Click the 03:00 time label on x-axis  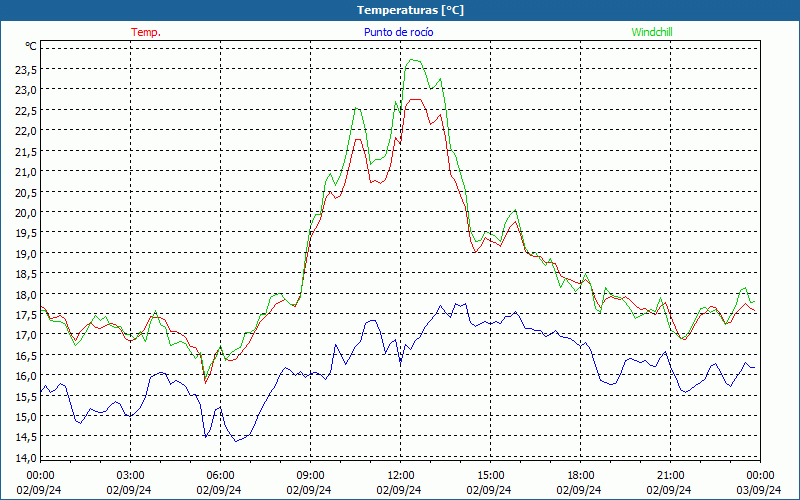point(130,476)
